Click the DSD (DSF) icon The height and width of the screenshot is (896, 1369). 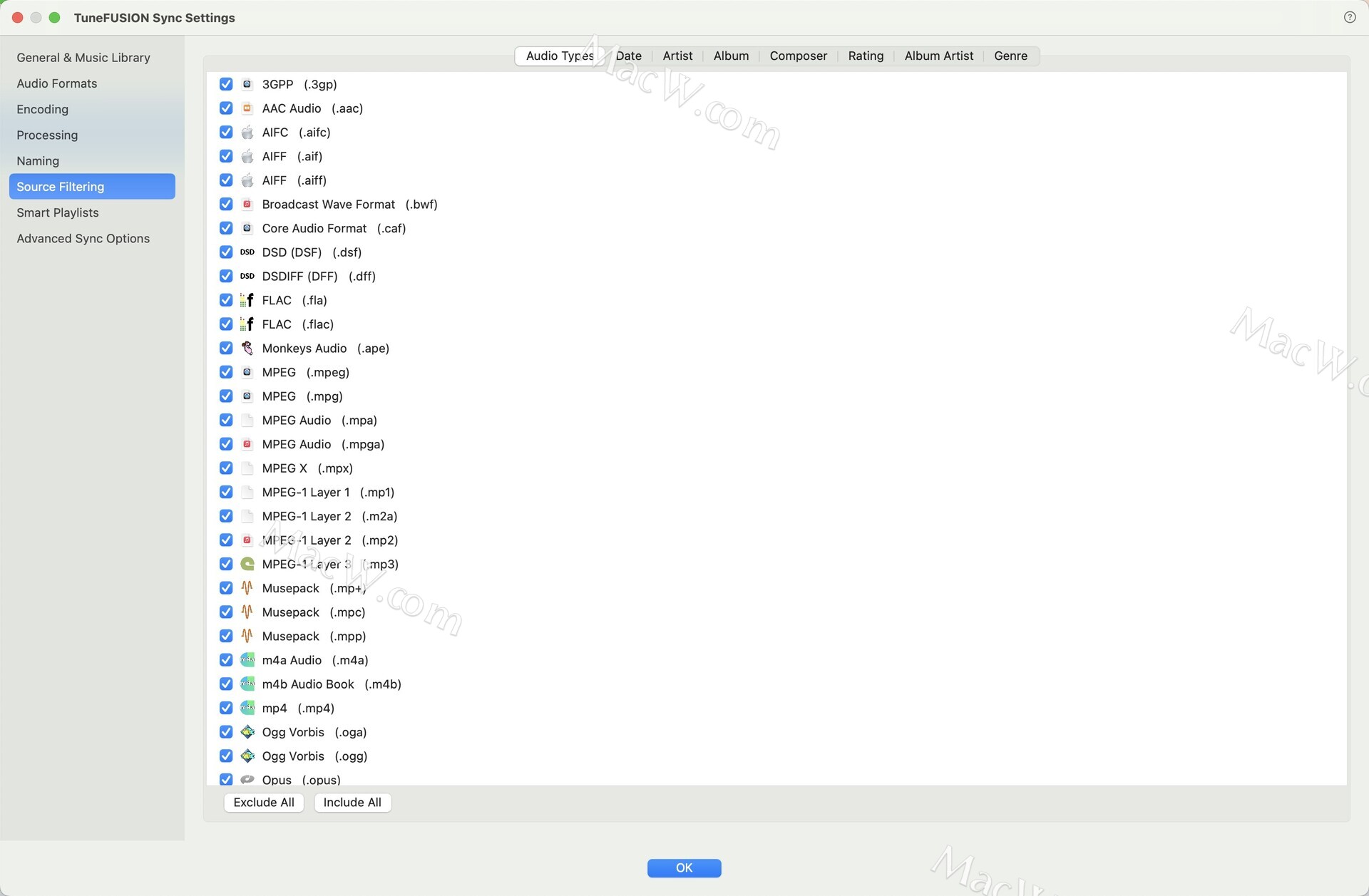coord(247,252)
